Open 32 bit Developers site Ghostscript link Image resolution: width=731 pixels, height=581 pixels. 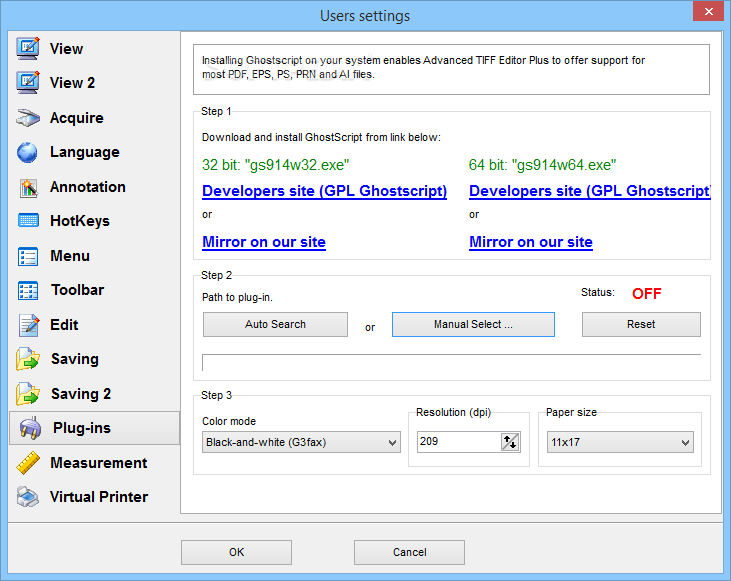pos(324,191)
